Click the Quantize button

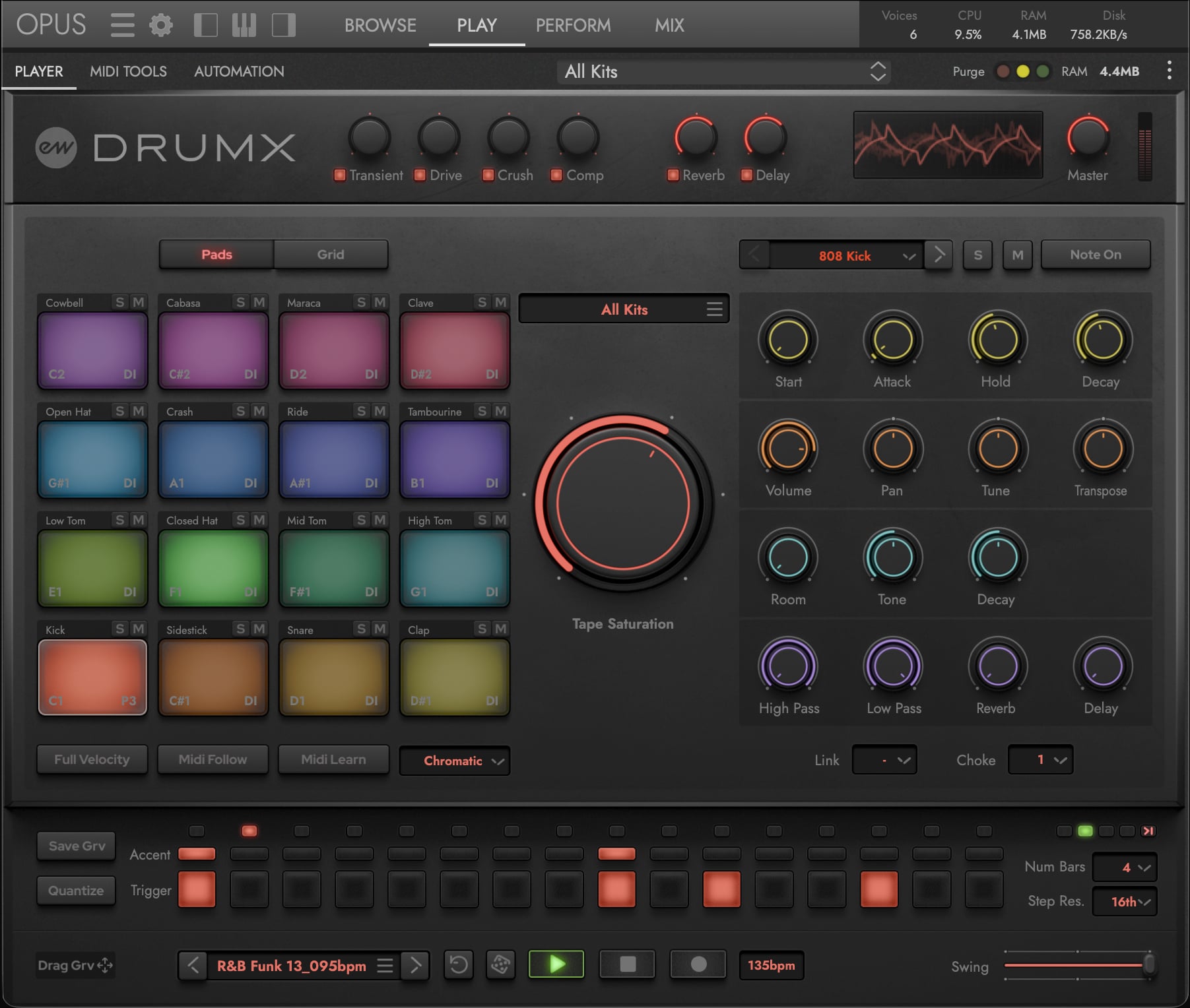coord(77,891)
